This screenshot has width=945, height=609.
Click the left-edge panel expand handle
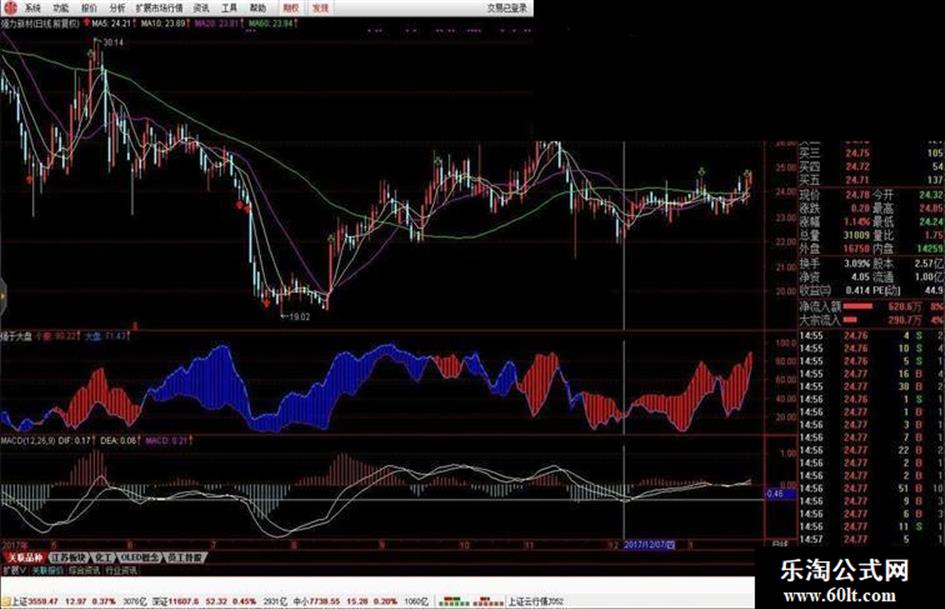(2, 297)
